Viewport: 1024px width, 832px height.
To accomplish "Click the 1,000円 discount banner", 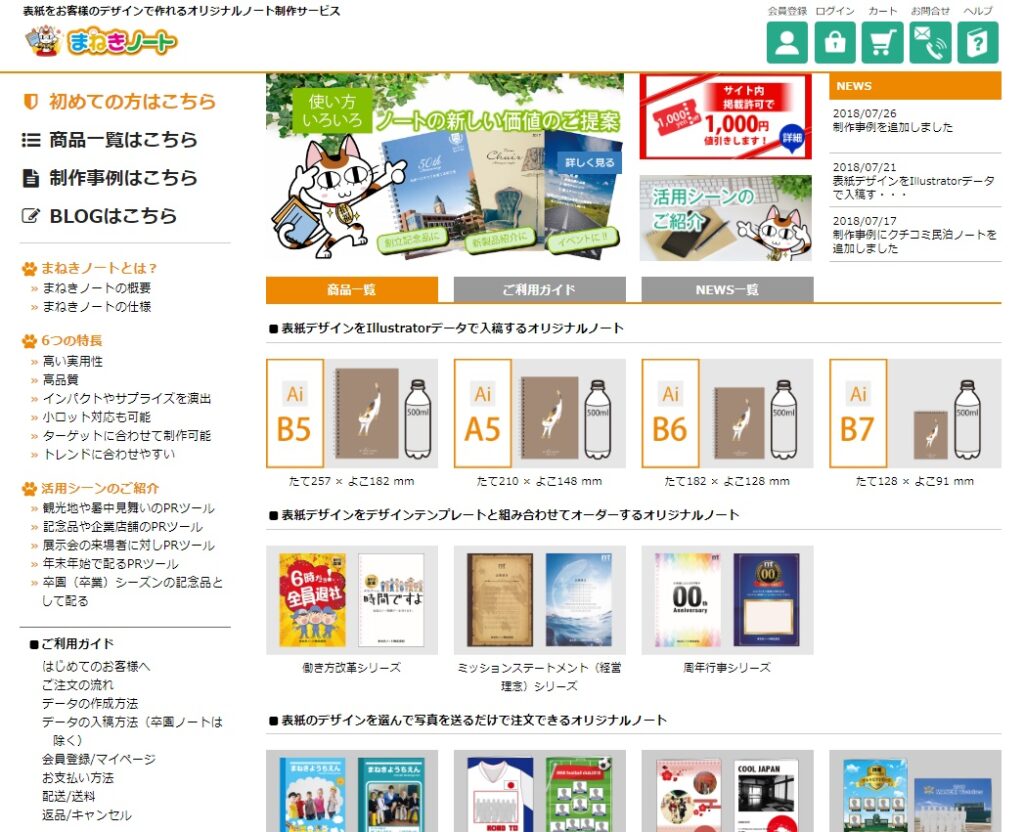I will coord(726,117).
